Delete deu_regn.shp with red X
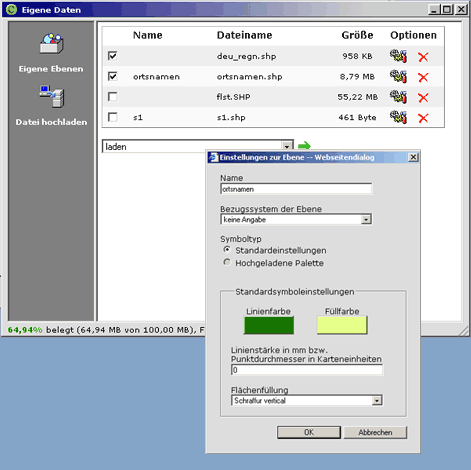 (423, 57)
